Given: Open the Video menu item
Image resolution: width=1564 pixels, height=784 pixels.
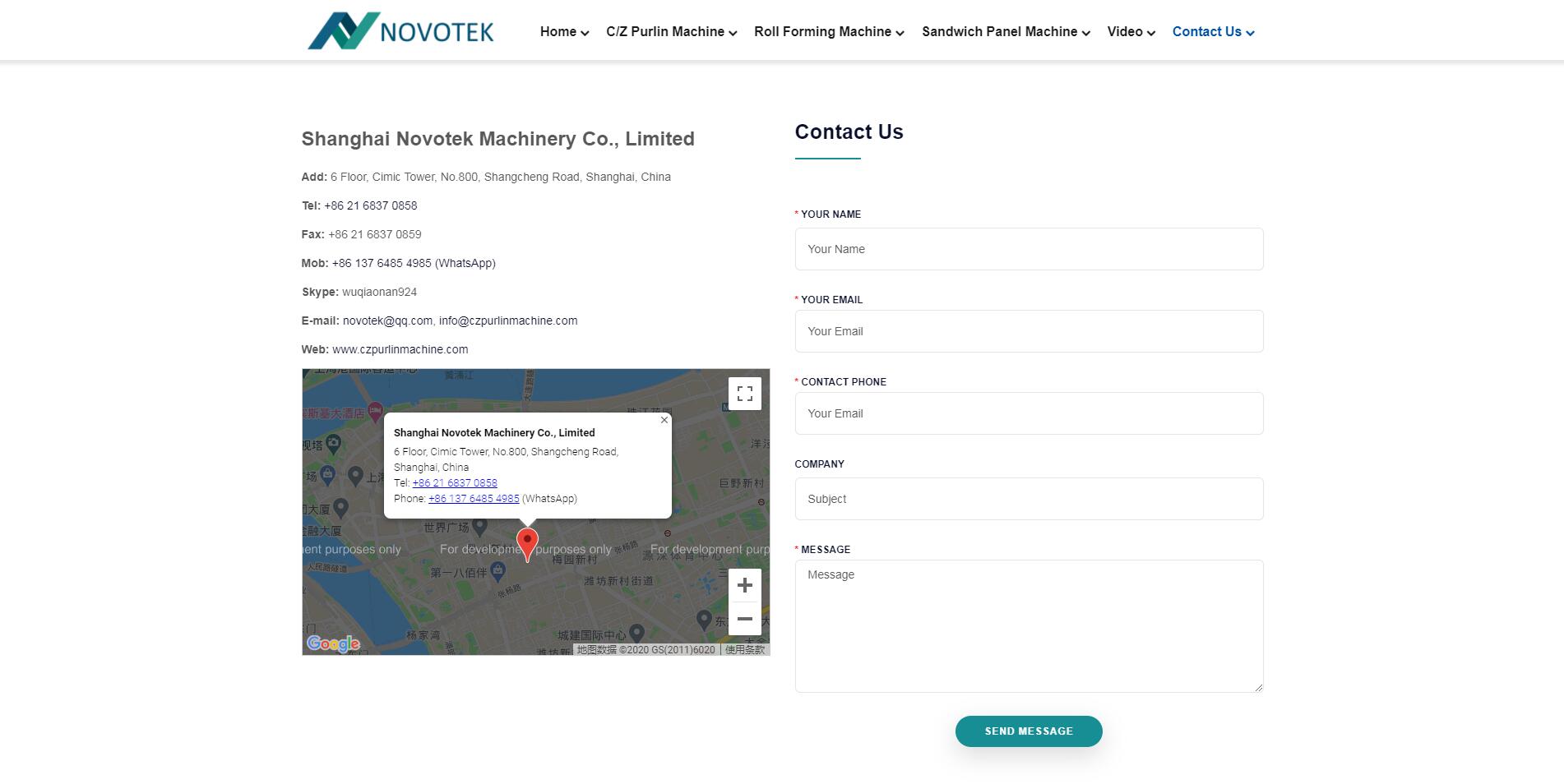Looking at the screenshot, I should coord(1131,32).
